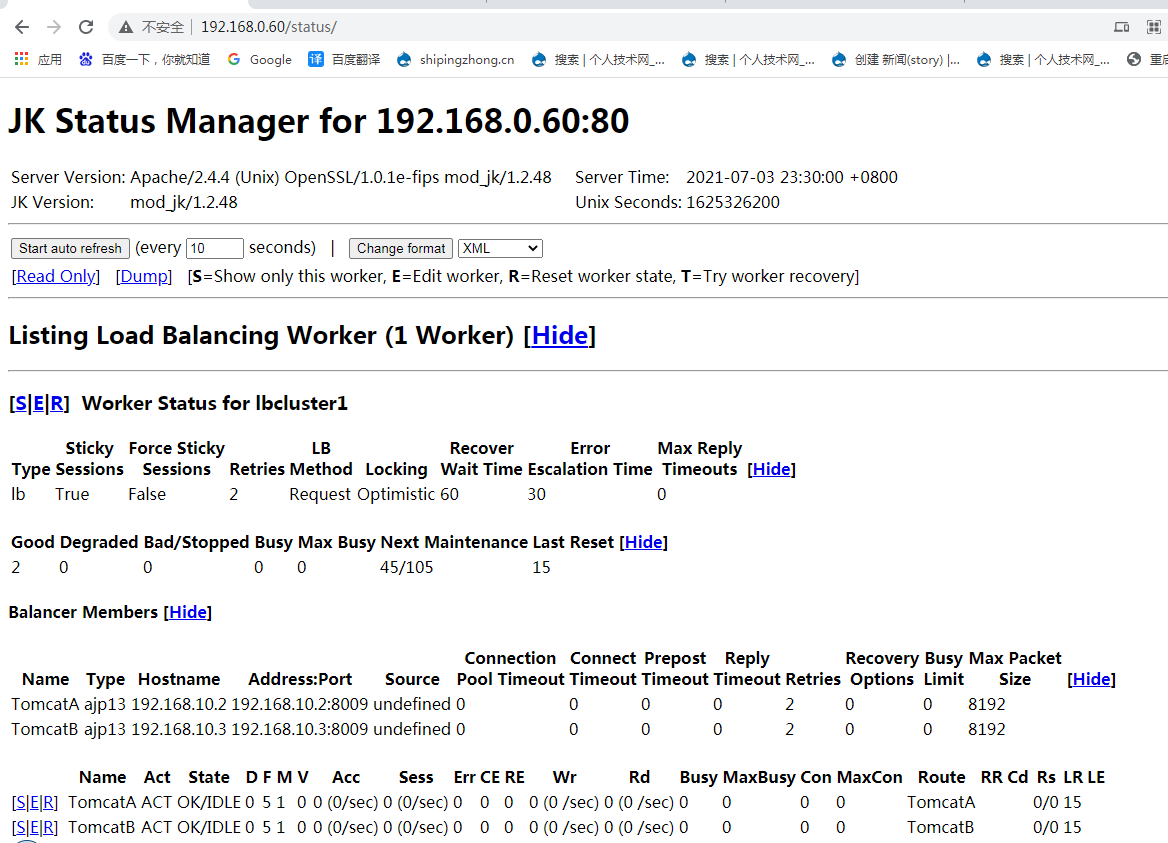Hide the Balancer Members section
The width and height of the screenshot is (1168, 843).
[x=187, y=612]
